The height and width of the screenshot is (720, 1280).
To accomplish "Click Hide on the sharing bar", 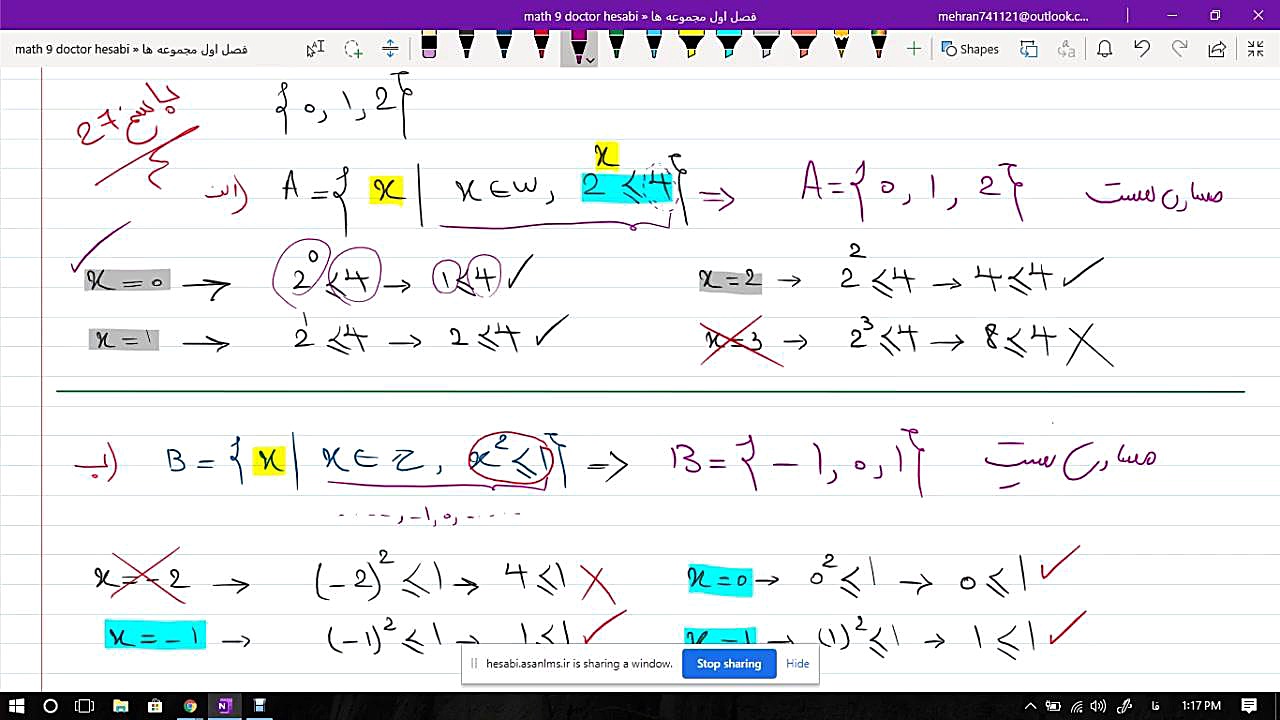I will (797, 664).
